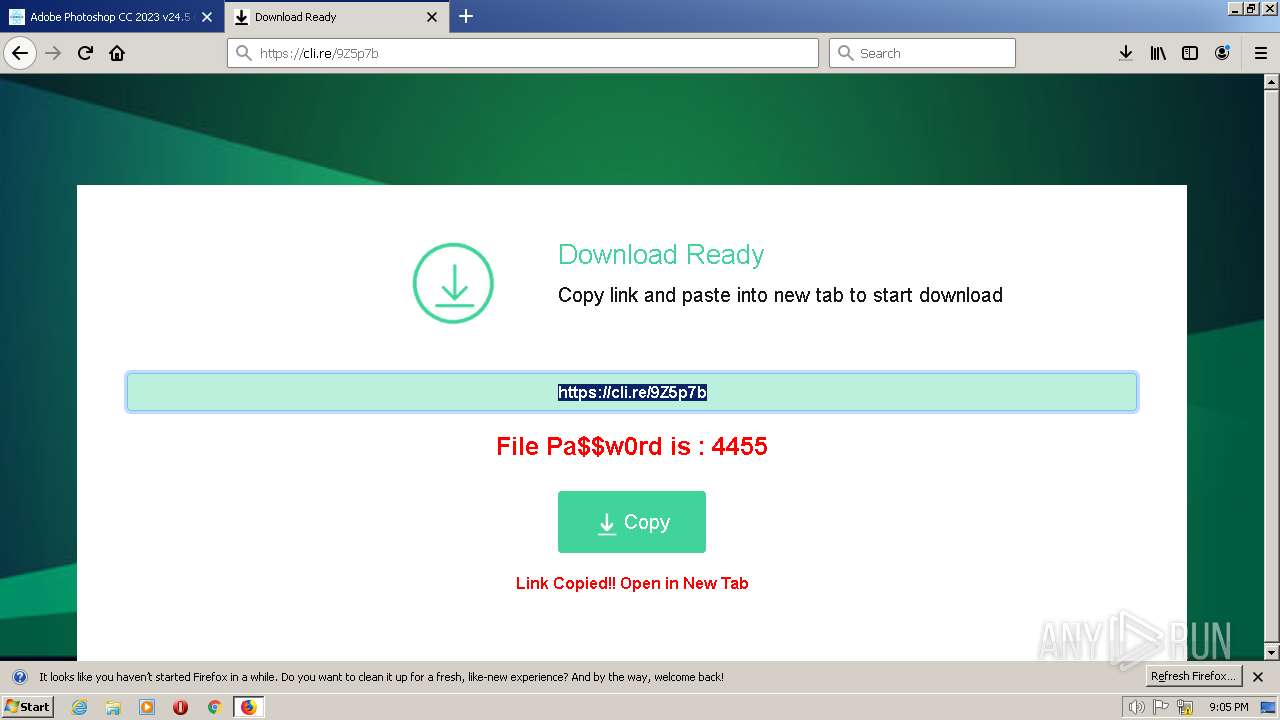This screenshot has width=1280, height=720.
Task: Switch to the Adobe Photoshop CC 2023 tab
Action: [111, 17]
